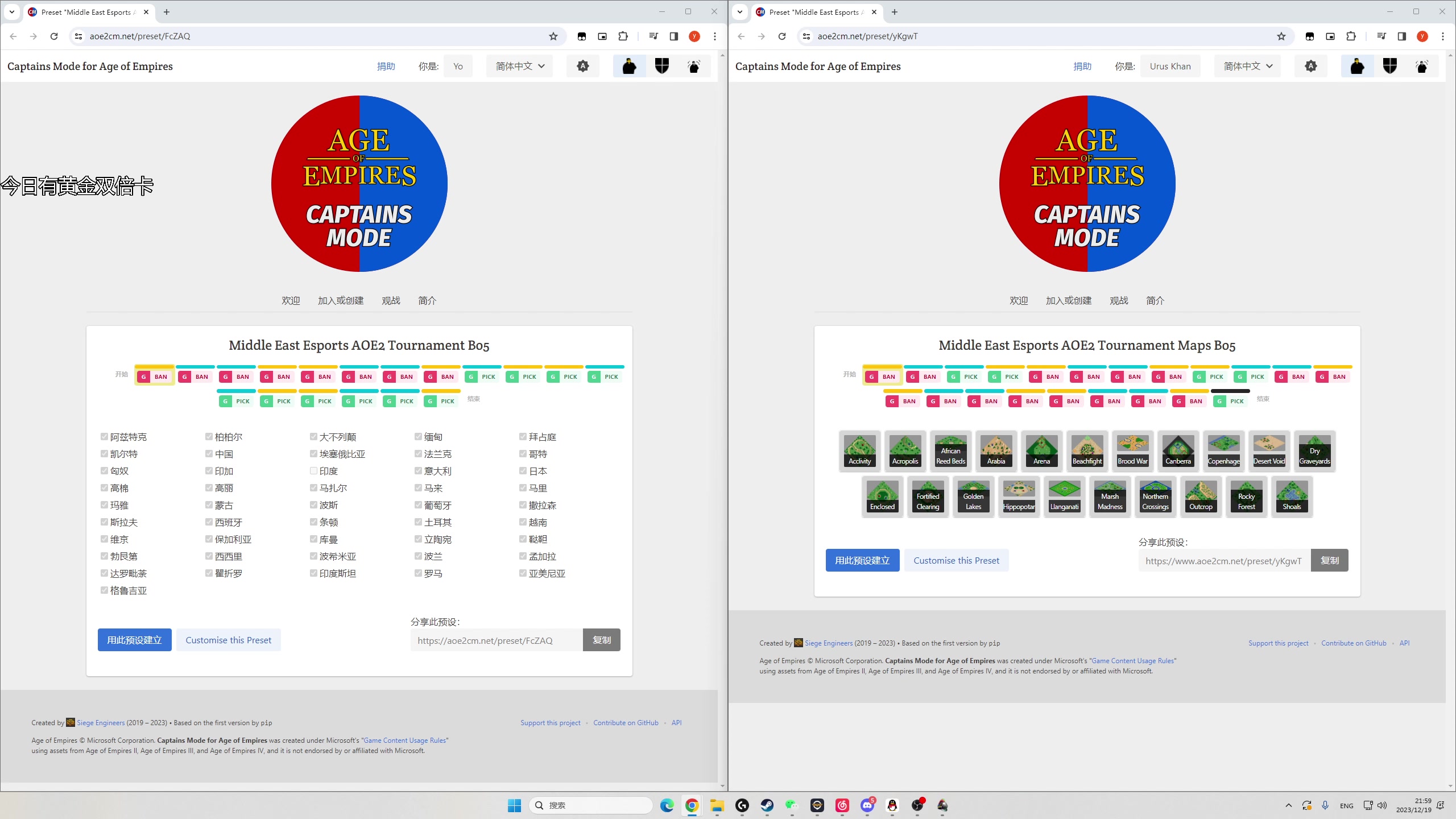
Task: Click the Arabia map icon
Action: 996,450
